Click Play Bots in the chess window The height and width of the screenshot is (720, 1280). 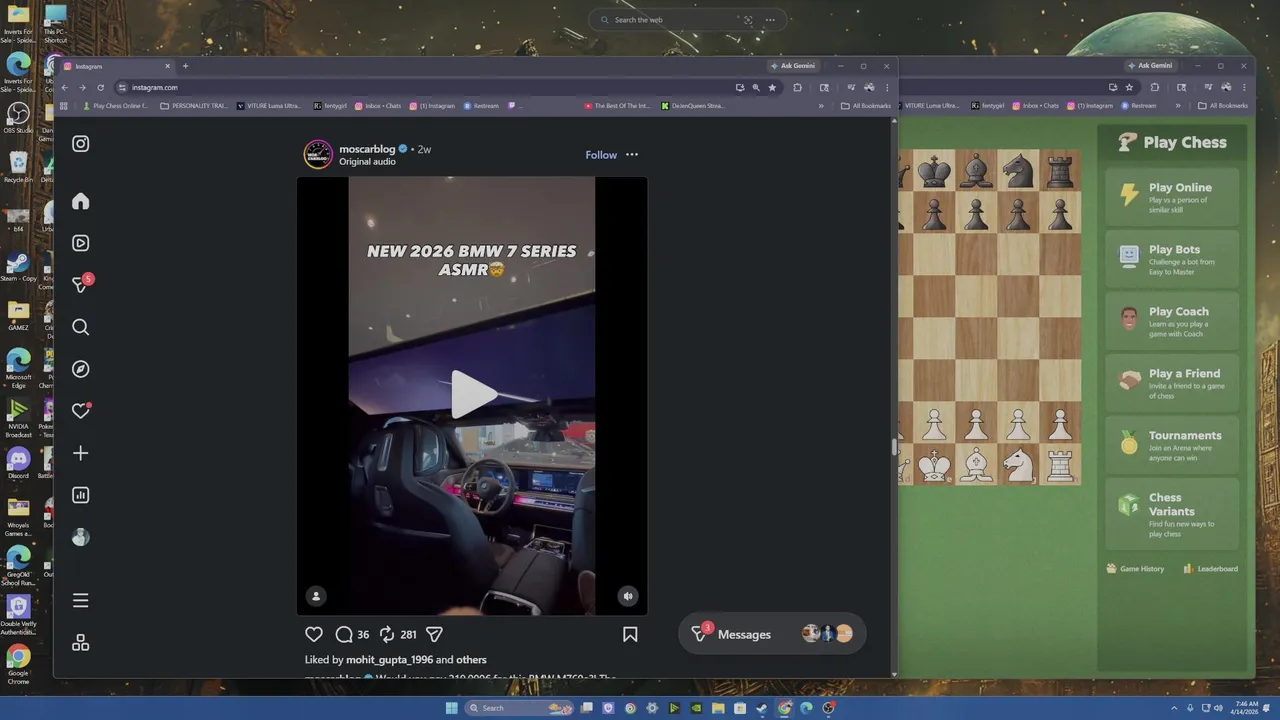[1172, 258]
